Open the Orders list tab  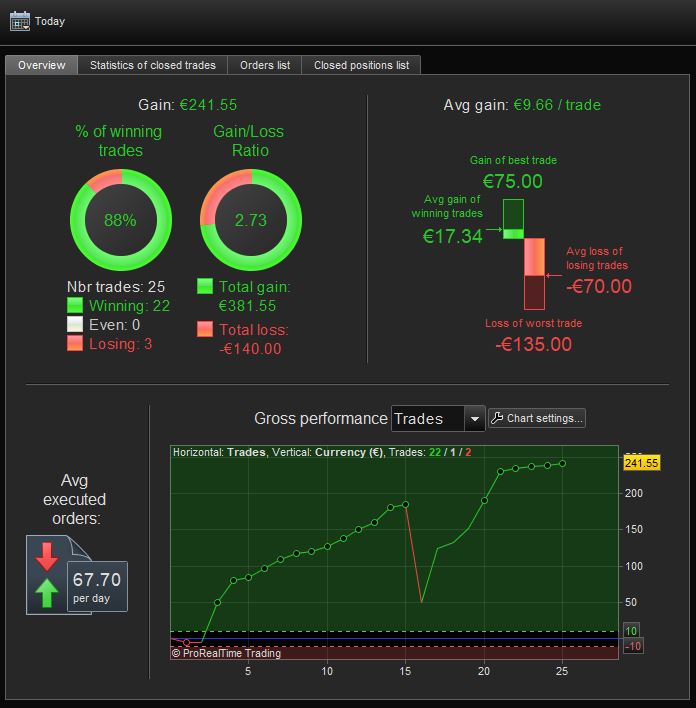click(265, 65)
